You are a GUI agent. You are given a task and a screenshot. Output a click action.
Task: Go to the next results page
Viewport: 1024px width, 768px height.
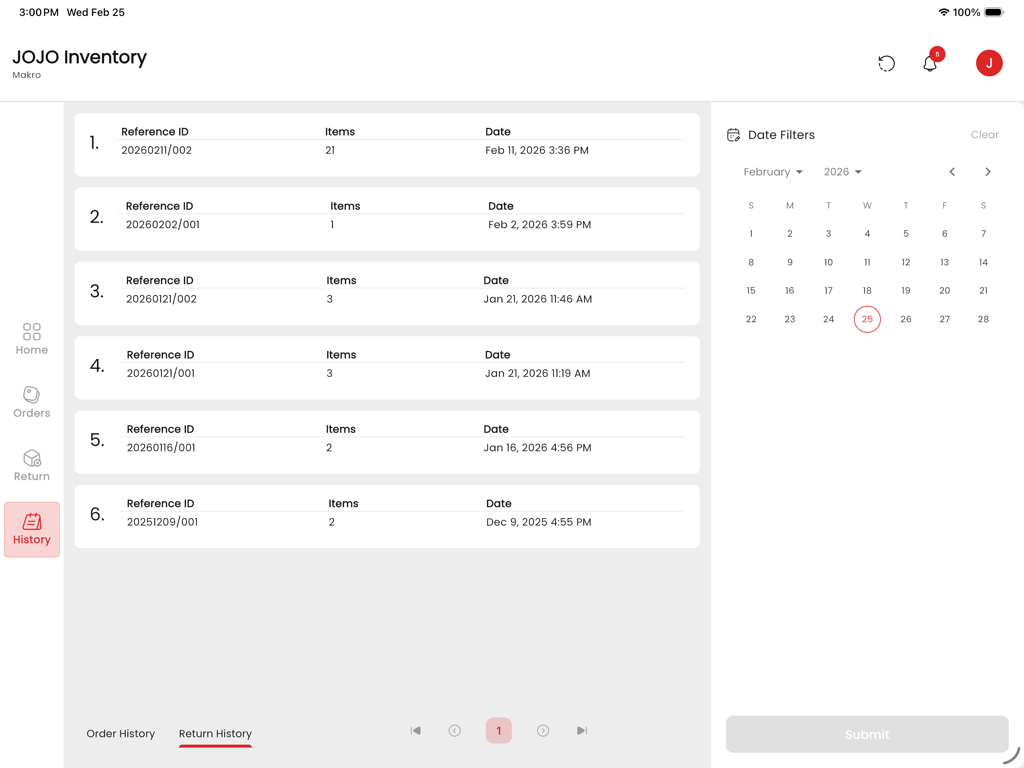coord(543,731)
